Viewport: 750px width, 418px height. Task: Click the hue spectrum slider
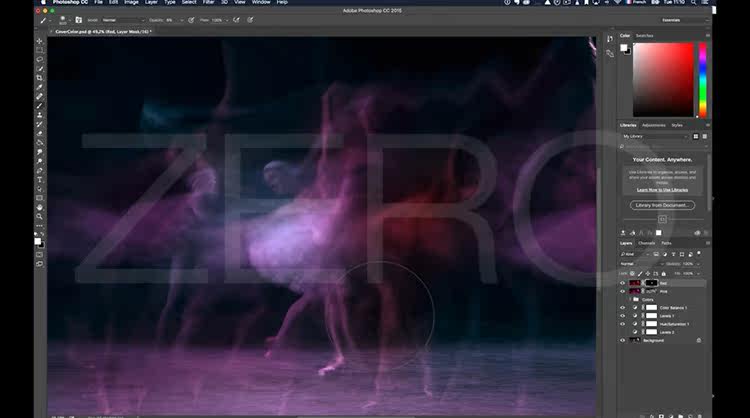click(702, 79)
